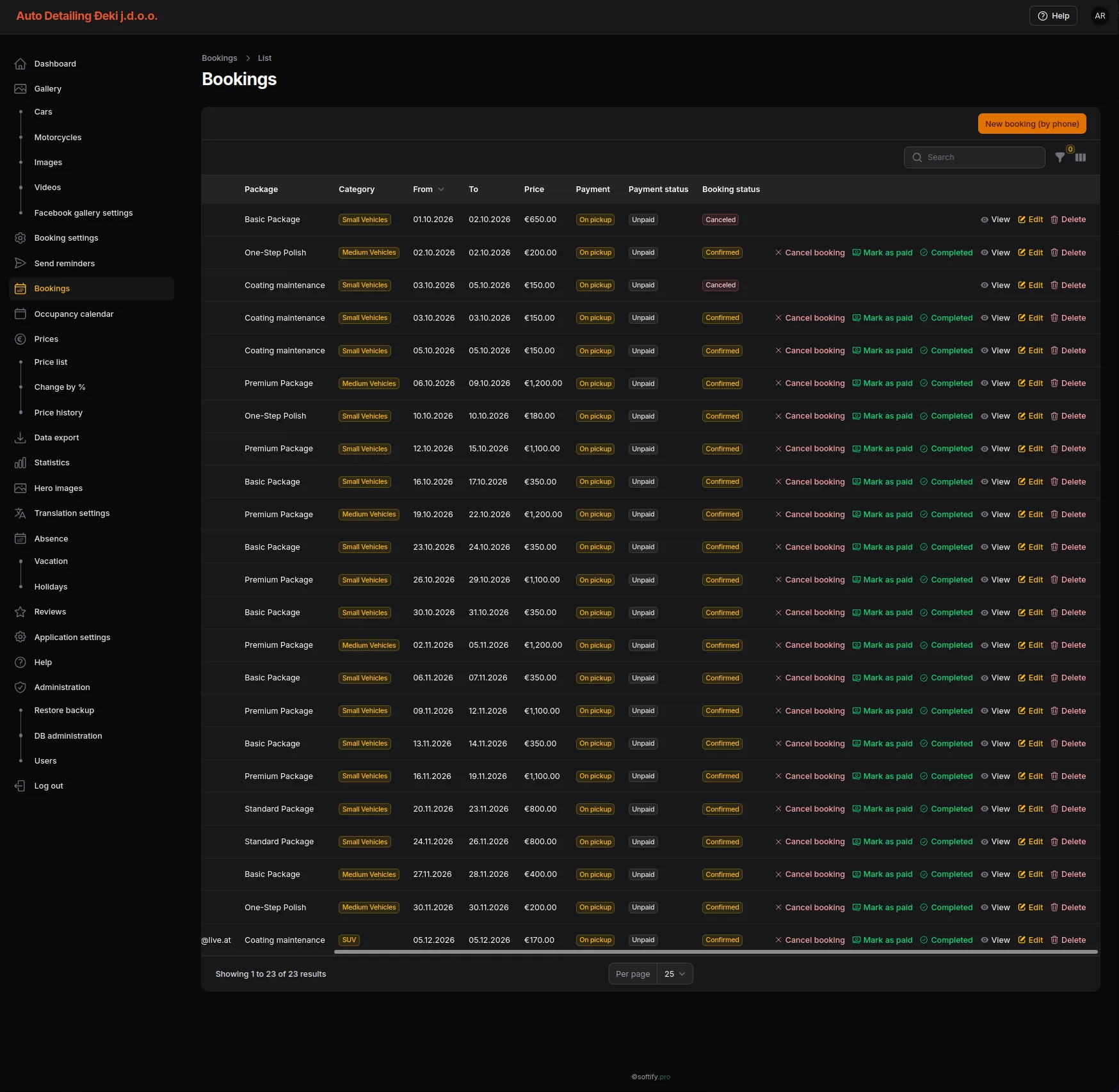Click Administration shield icon
This screenshot has height=1092, width=1119.
click(x=20, y=687)
